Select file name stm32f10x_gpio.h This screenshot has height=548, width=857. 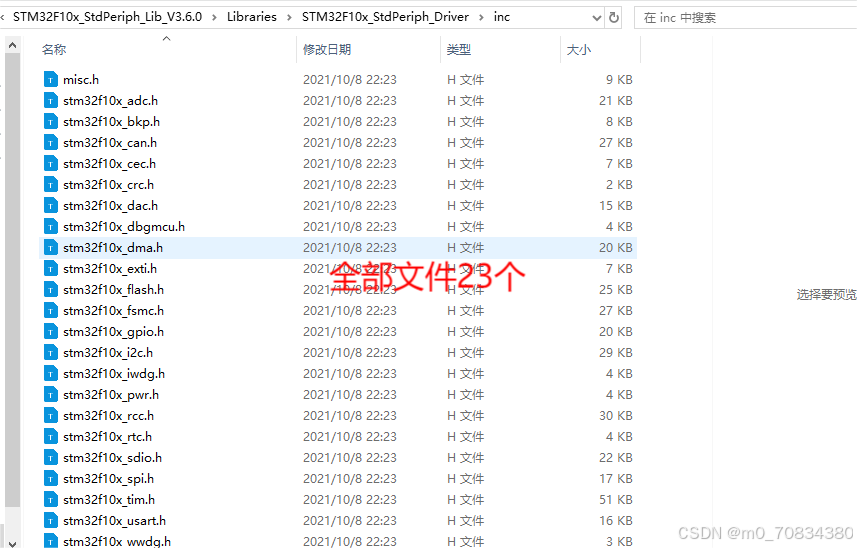pos(113,332)
